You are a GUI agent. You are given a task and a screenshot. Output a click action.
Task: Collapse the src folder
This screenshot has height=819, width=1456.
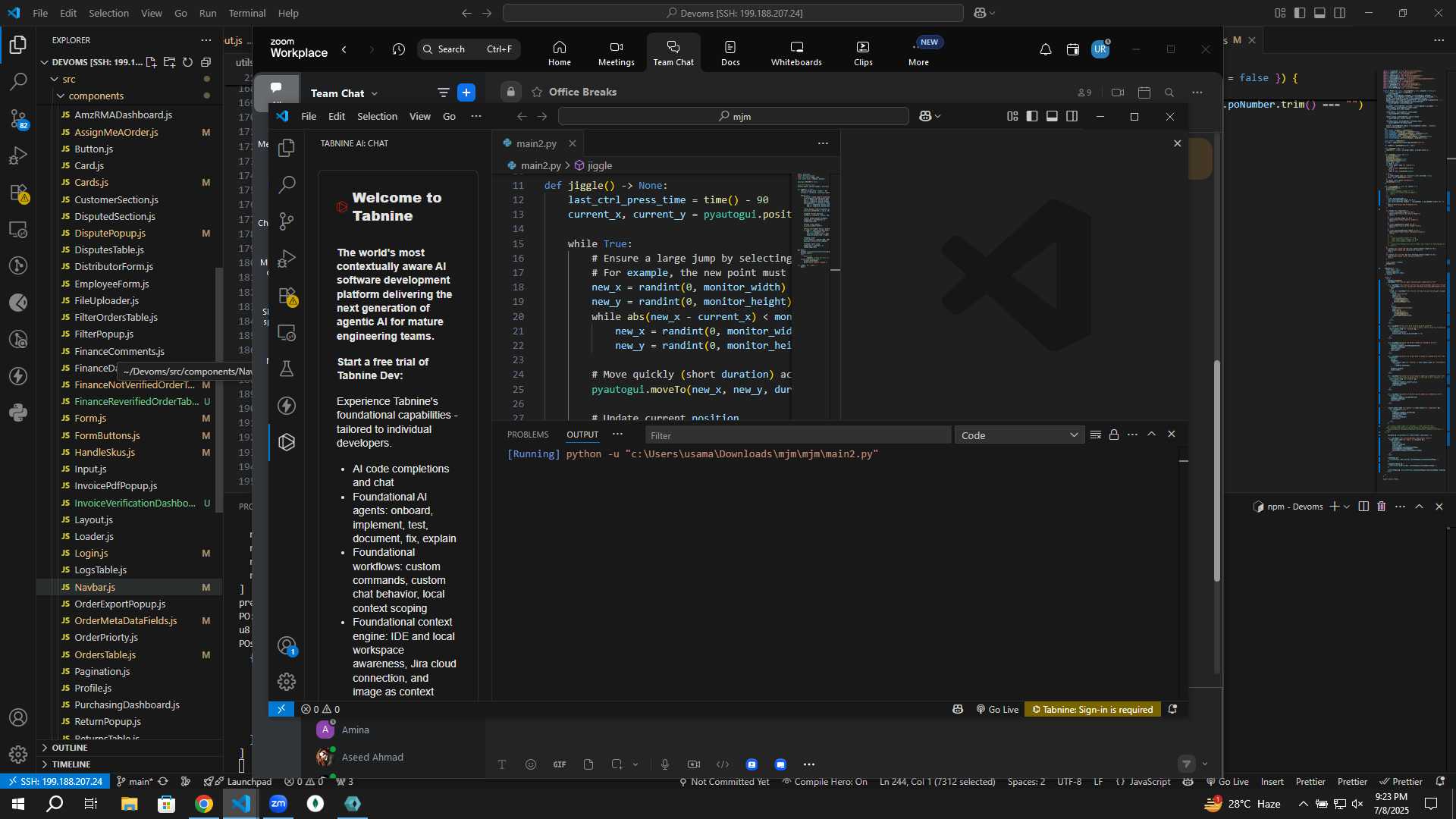(x=69, y=79)
